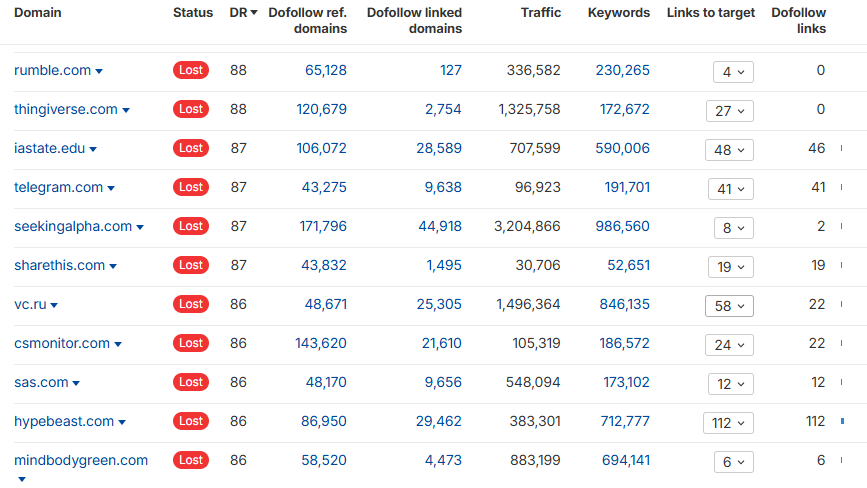Click hypebeast.com keywords value 712,777
Image resolution: width=867 pixels, height=488 pixels.
(x=625, y=421)
